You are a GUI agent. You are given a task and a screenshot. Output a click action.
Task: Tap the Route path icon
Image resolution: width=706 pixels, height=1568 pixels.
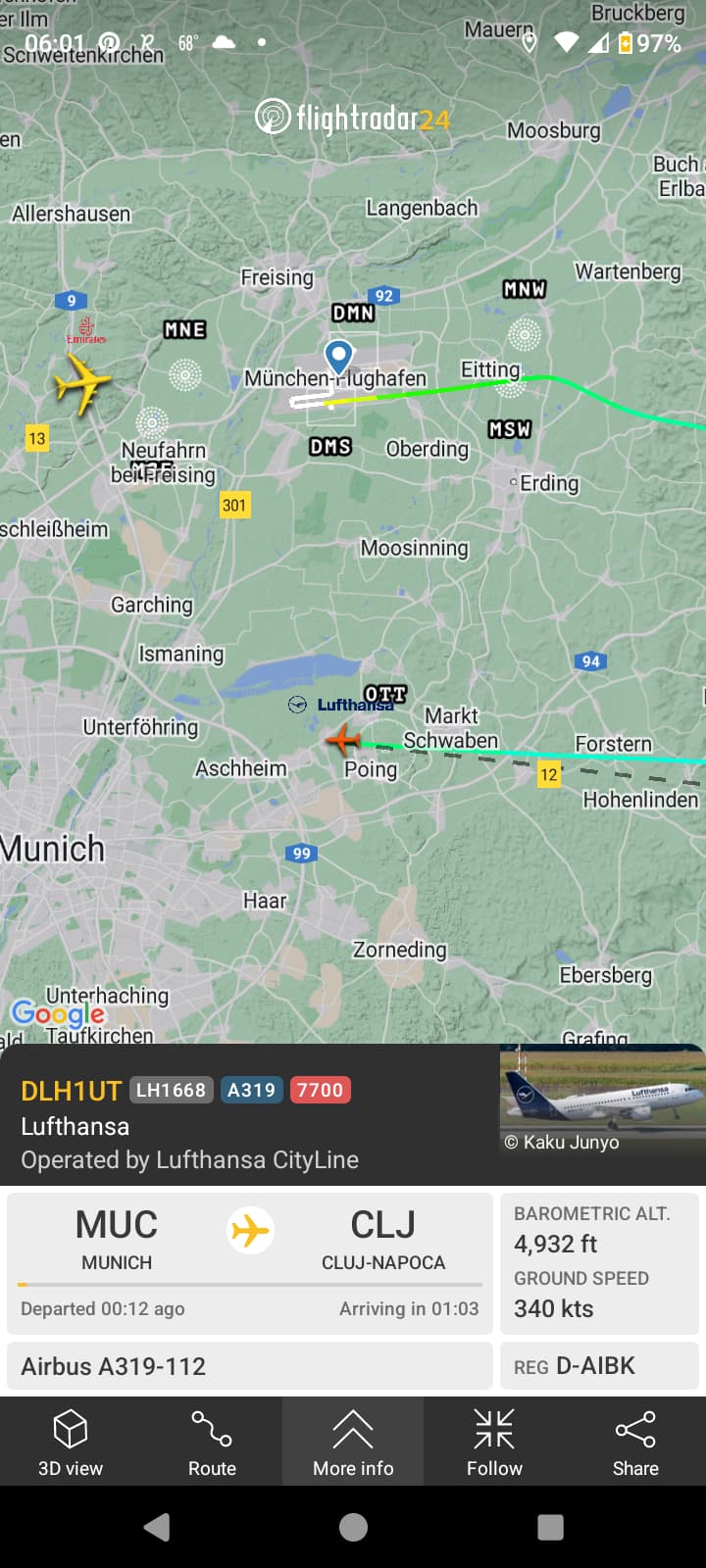coord(212,1442)
